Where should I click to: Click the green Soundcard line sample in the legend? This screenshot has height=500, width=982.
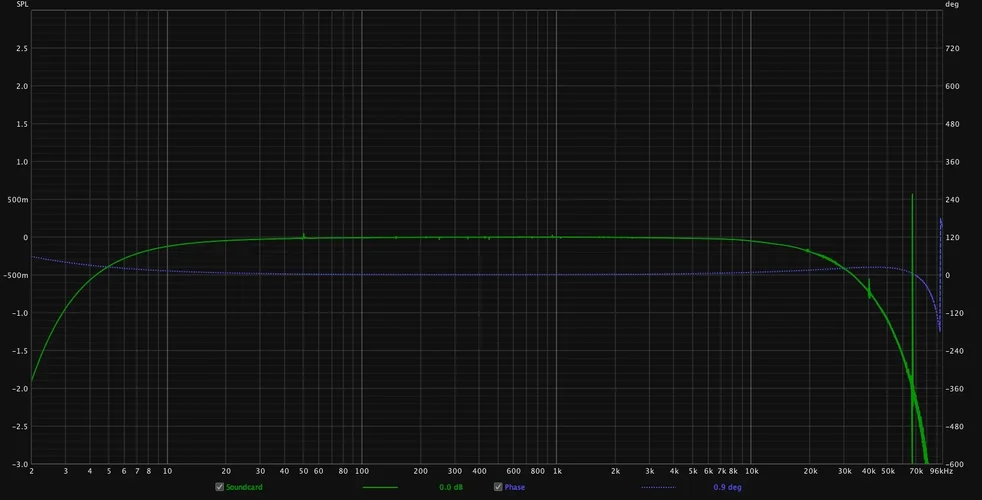coord(380,487)
